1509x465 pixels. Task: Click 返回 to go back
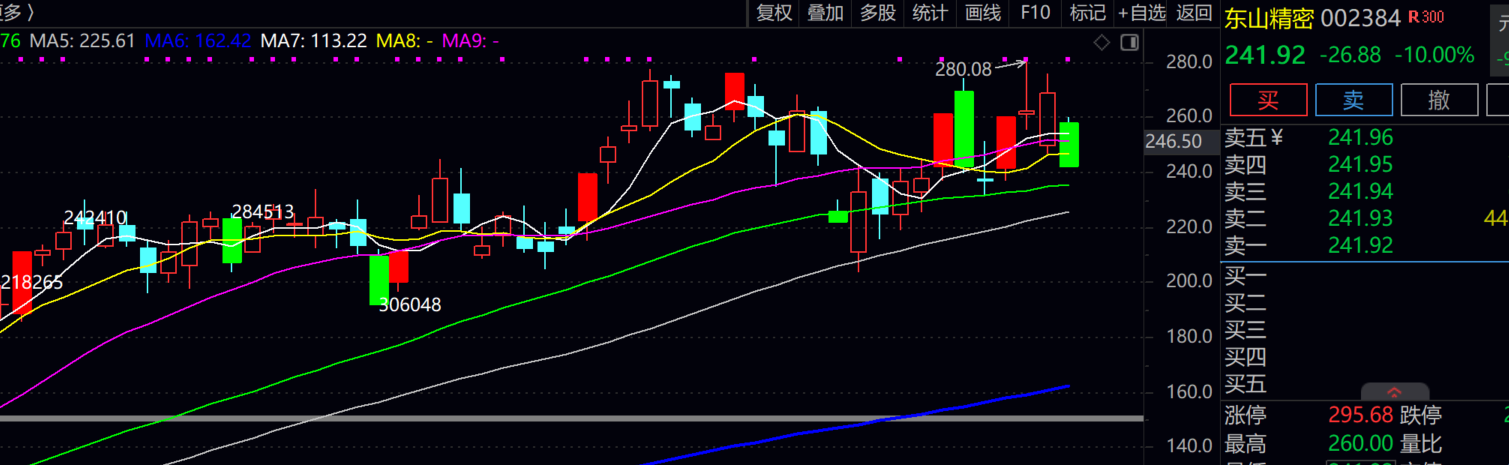(x=1194, y=13)
